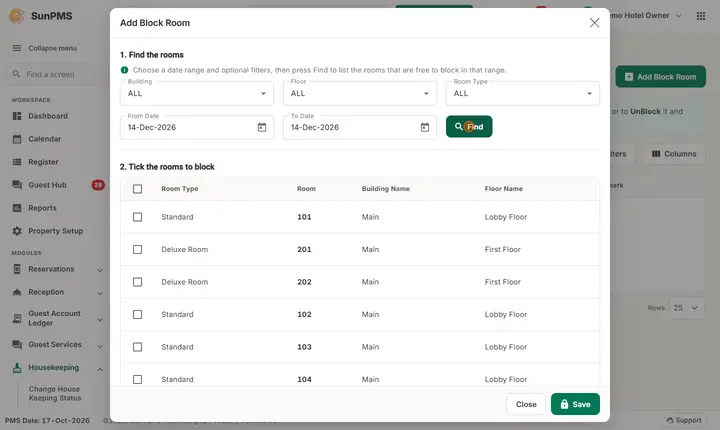
Task: Collapse the Housekeeping section chevron
Action: (100, 369)
